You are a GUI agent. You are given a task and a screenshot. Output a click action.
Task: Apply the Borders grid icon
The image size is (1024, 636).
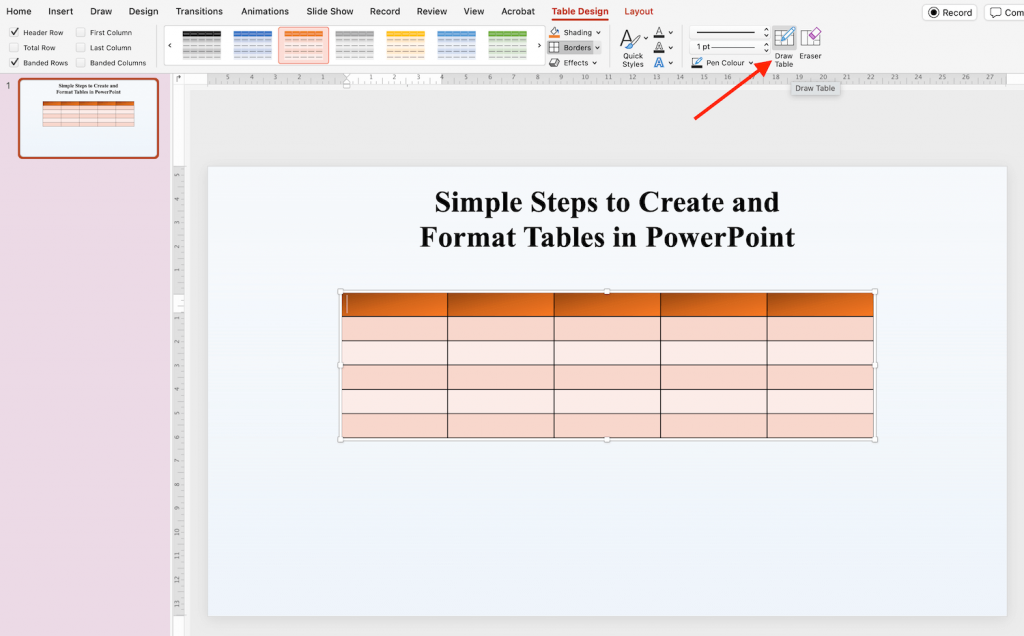pyautogui.click(x=554, y=48)
